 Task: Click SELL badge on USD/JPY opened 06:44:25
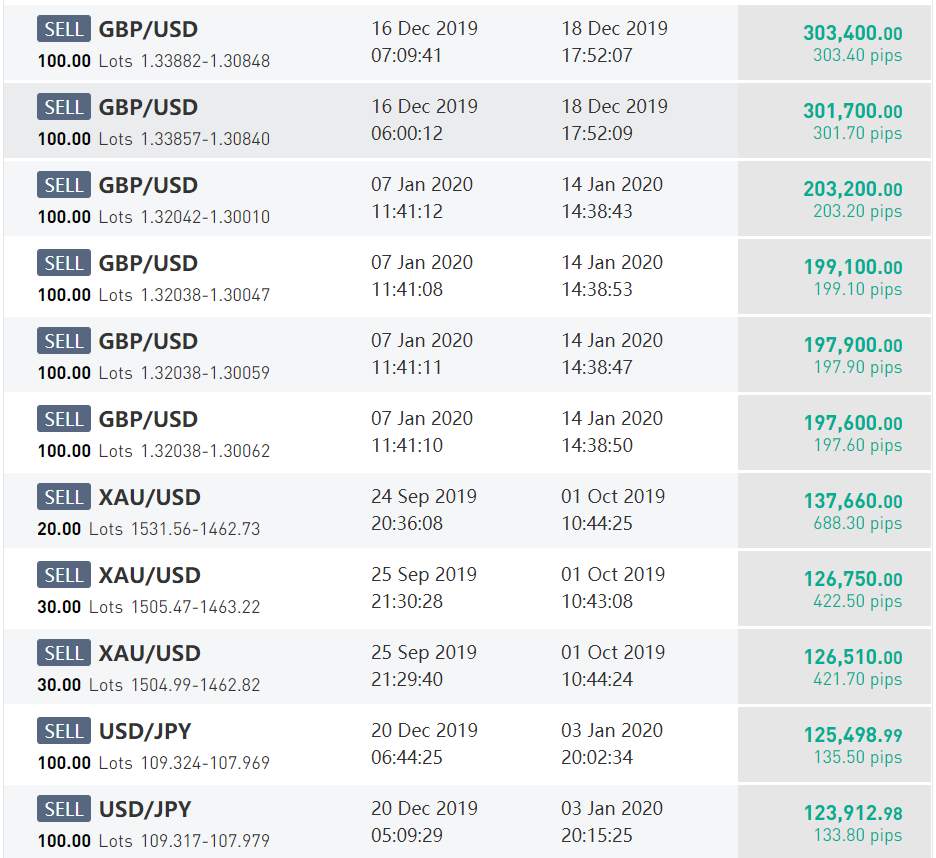tap(64, 731)
